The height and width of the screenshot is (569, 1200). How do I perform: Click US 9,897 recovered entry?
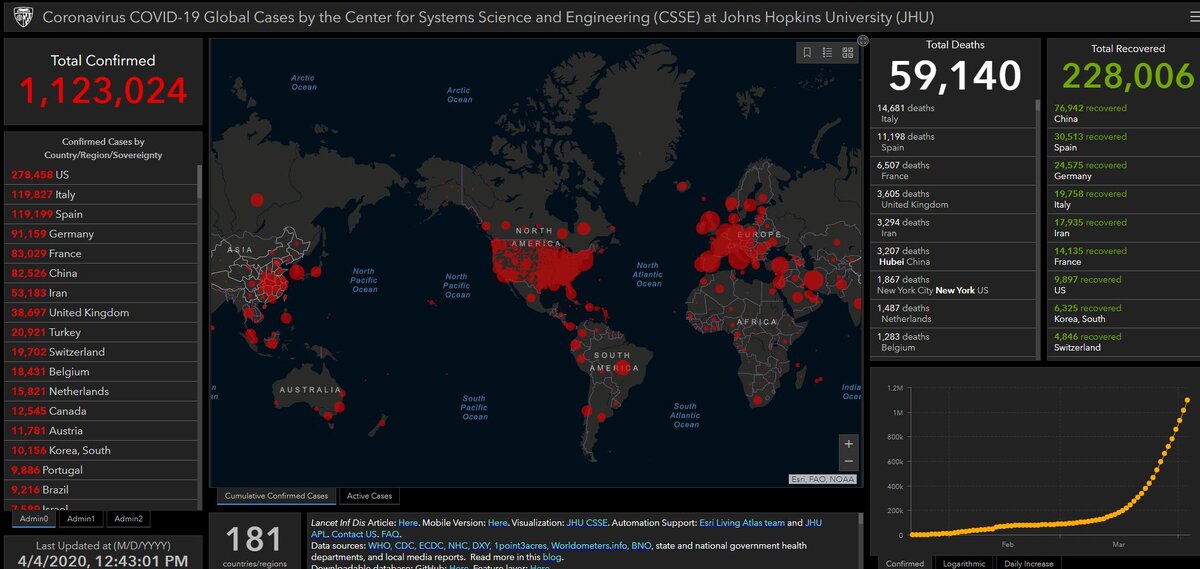click(x=1121, y=284)
